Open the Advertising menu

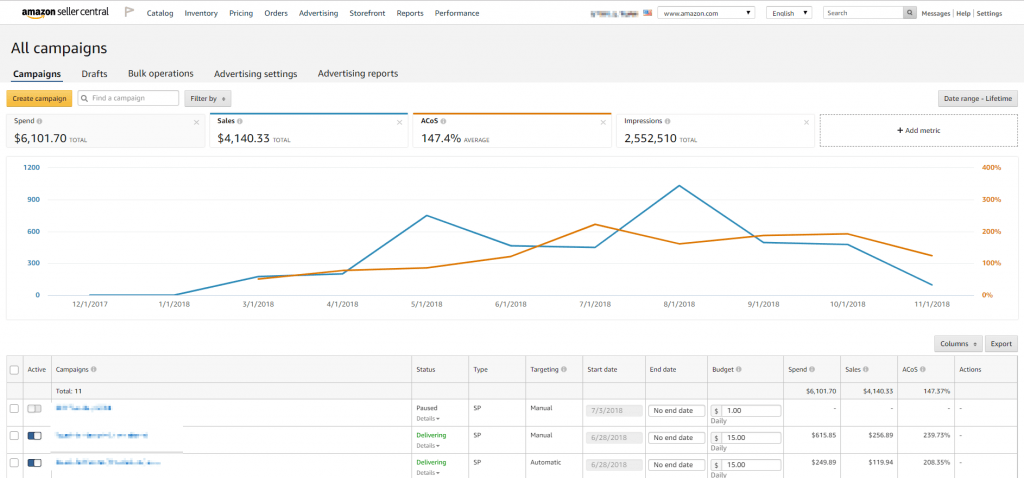tap(318, 13)
